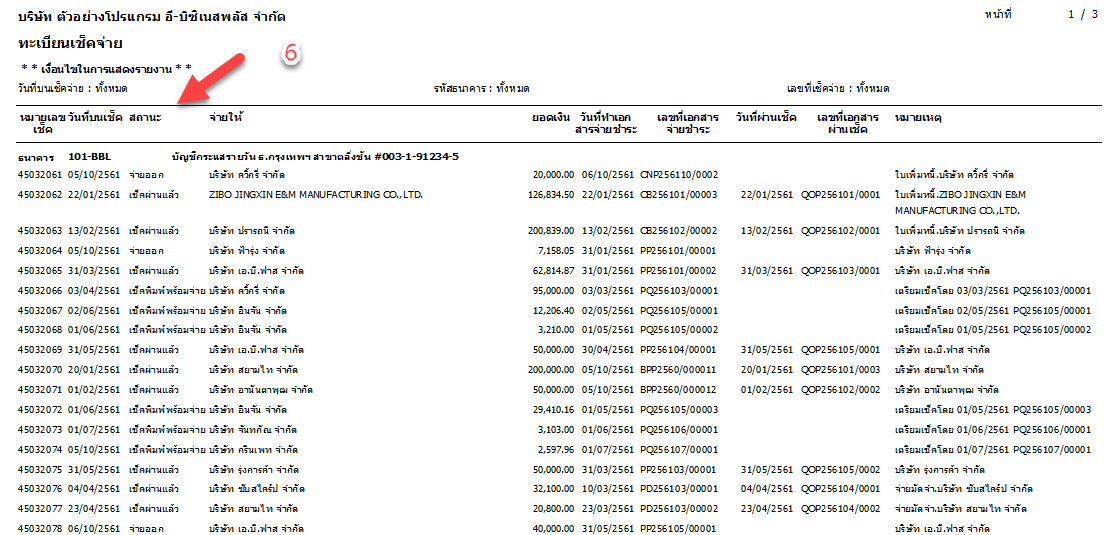The image size is (1104, 535).
Task: Click document number PQ256105/00002
Action: (x=679, y=329)
